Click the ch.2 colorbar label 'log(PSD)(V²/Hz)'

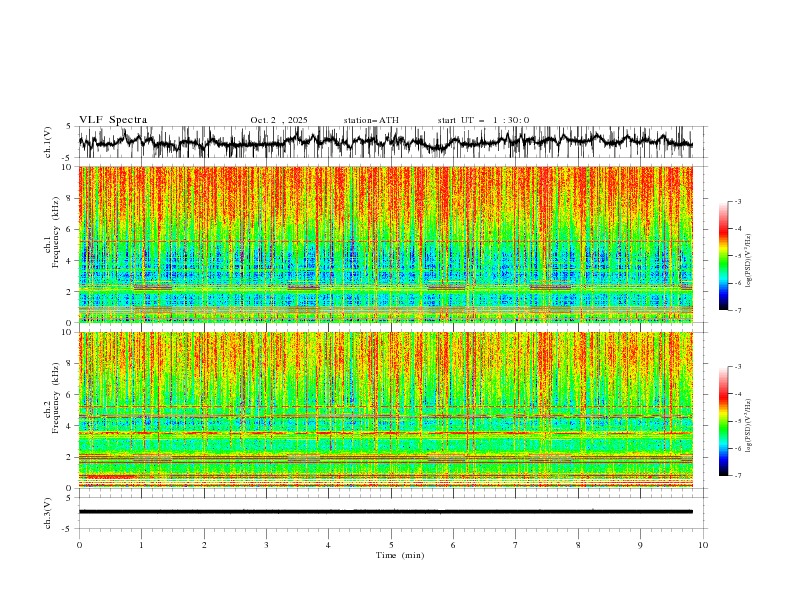coord(749,426)
